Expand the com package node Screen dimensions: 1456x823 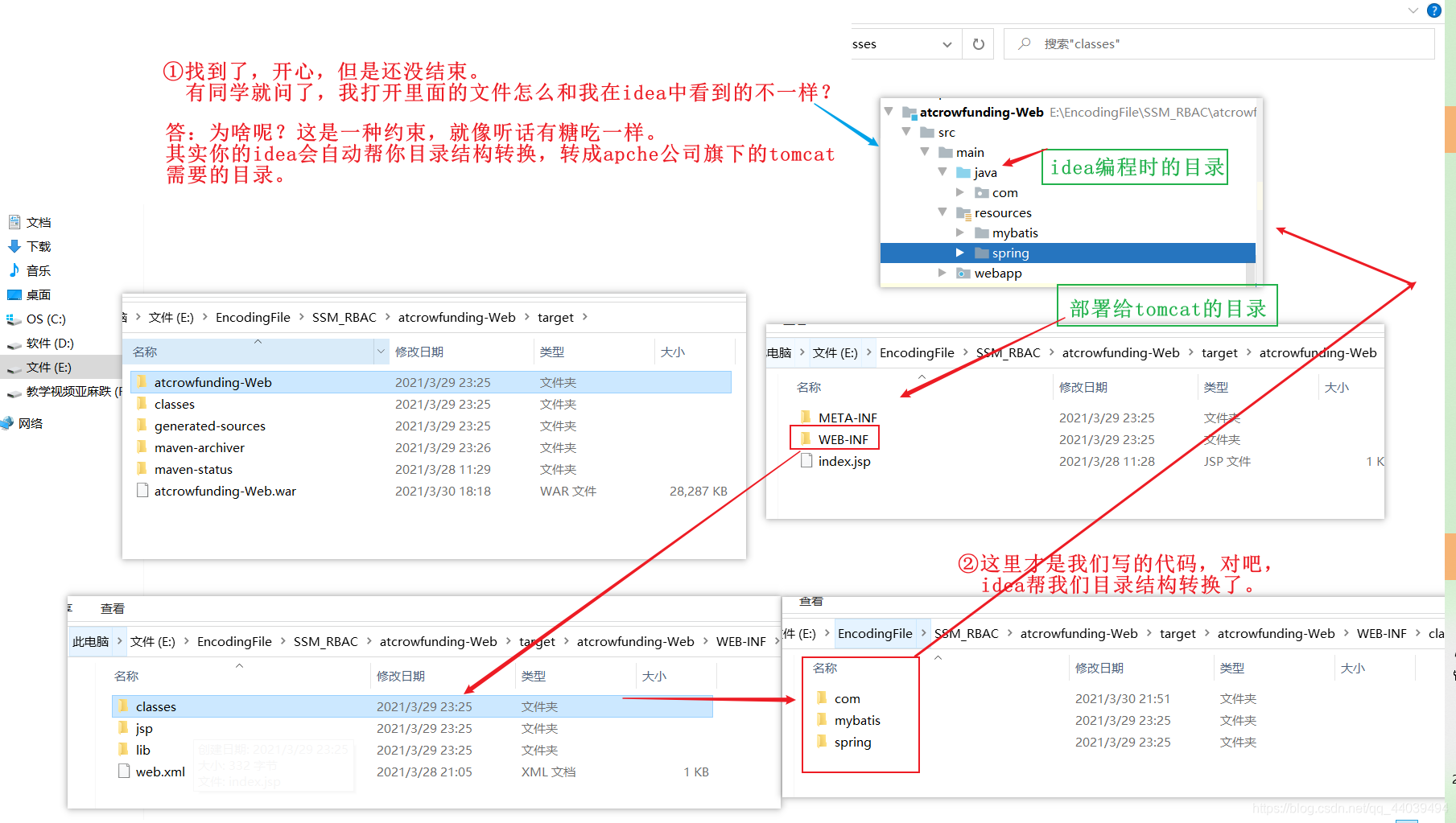pyautogui.click(x=960, y=192)
